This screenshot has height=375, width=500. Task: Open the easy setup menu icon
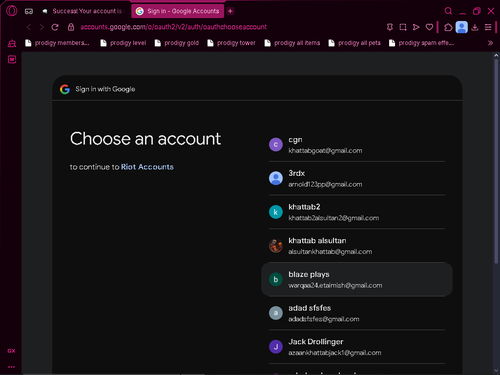click(488, 27)
